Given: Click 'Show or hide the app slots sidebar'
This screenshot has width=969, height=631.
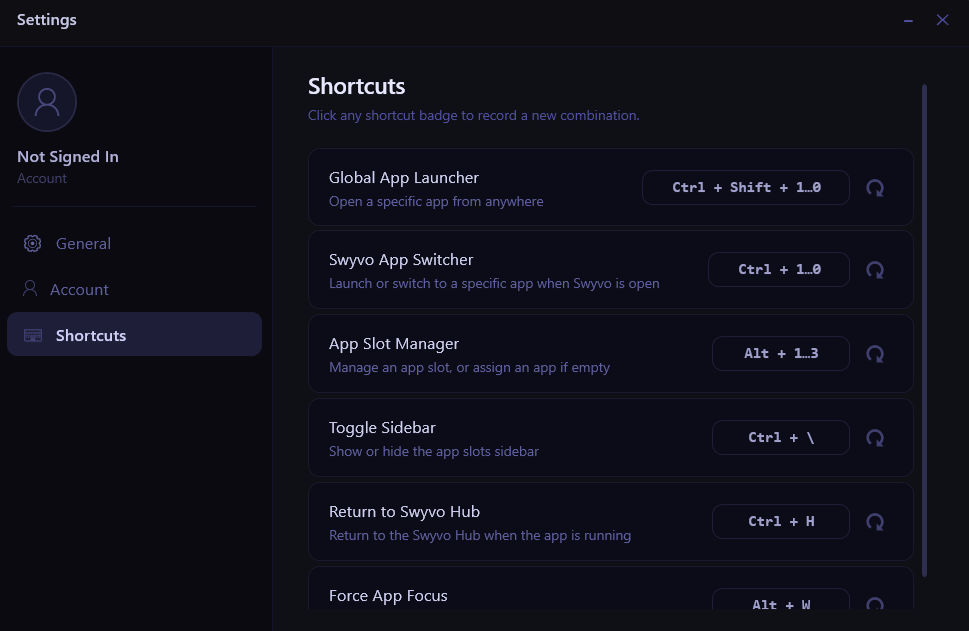Looking at the screenshot, I should (434, 452).
